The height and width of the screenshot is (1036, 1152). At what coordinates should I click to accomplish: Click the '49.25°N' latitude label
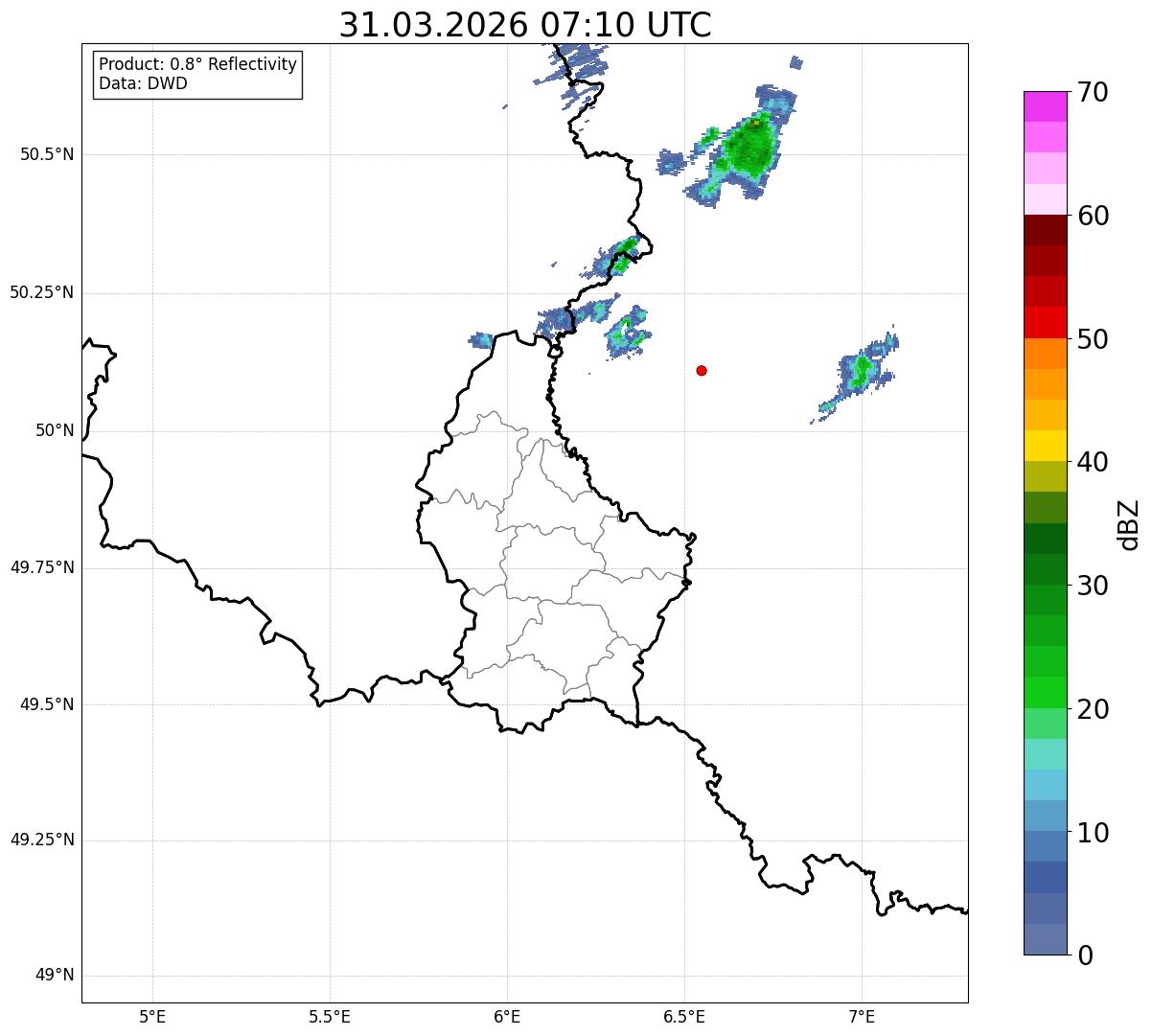(x=41, y=840)
